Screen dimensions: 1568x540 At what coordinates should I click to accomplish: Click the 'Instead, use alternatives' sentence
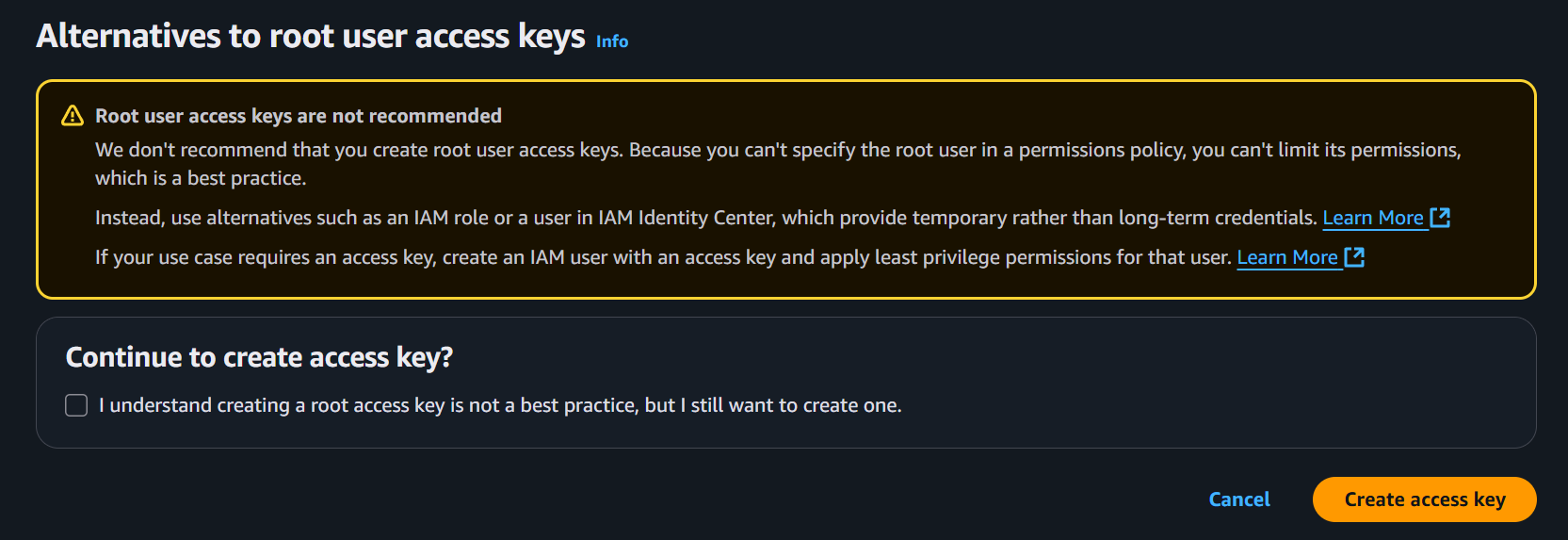[x=706, y=218]
